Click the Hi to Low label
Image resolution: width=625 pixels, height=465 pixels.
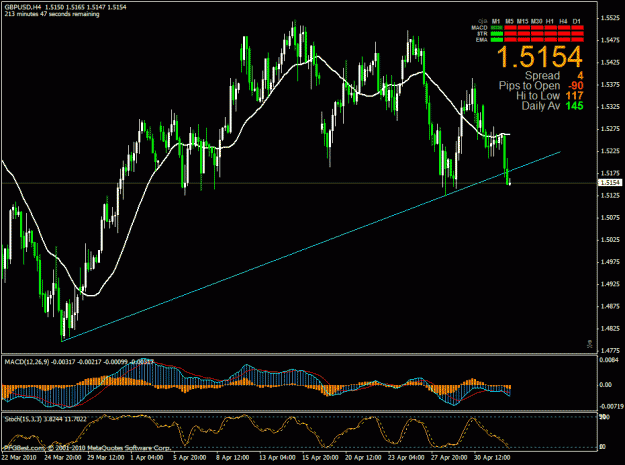[x=538, y=96]
